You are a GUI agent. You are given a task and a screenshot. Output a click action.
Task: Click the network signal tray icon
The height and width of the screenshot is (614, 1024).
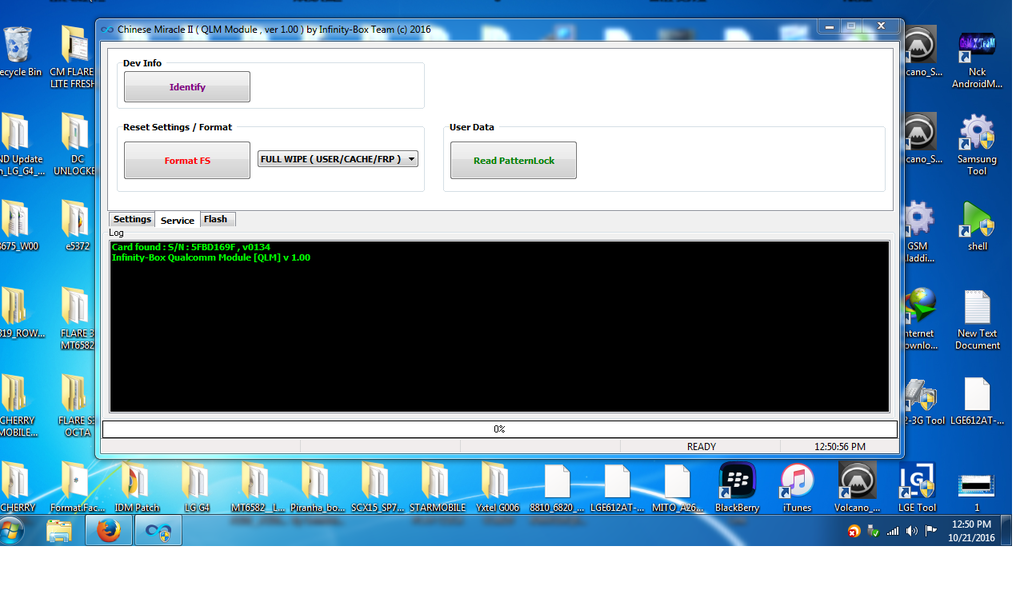coord(892,531)
